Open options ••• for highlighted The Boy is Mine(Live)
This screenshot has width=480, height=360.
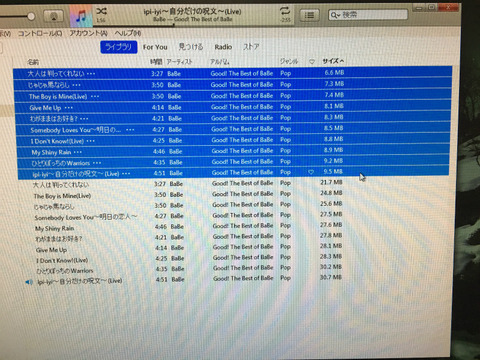coord(95,97)
